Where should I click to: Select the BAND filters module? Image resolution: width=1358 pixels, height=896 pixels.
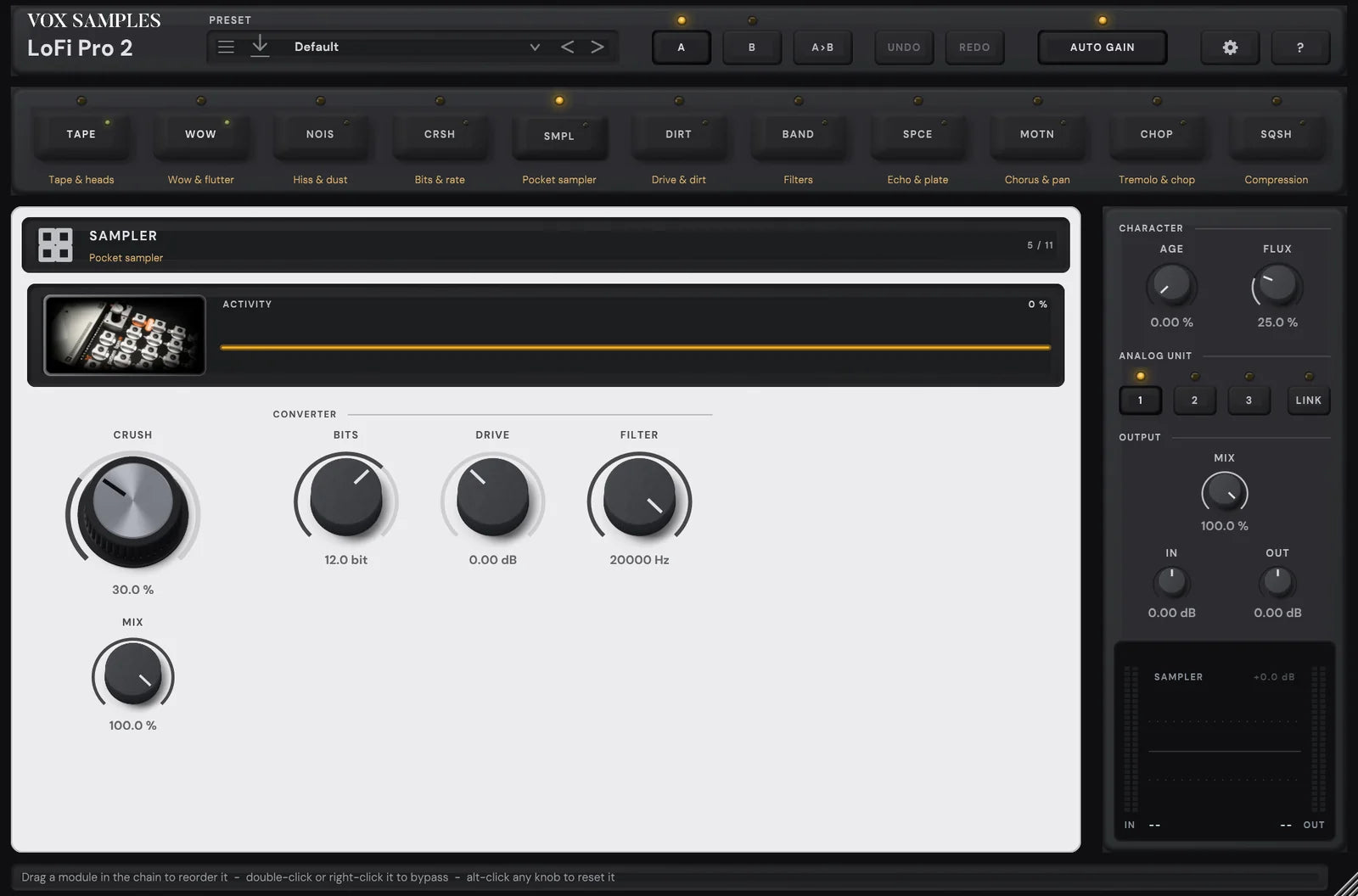point(798,134)
